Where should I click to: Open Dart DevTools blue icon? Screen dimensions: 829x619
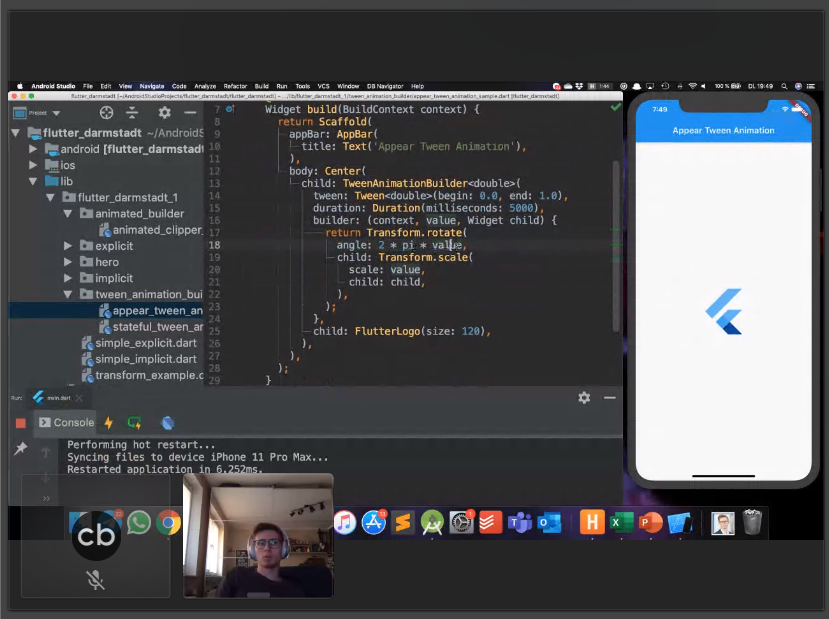168,422
